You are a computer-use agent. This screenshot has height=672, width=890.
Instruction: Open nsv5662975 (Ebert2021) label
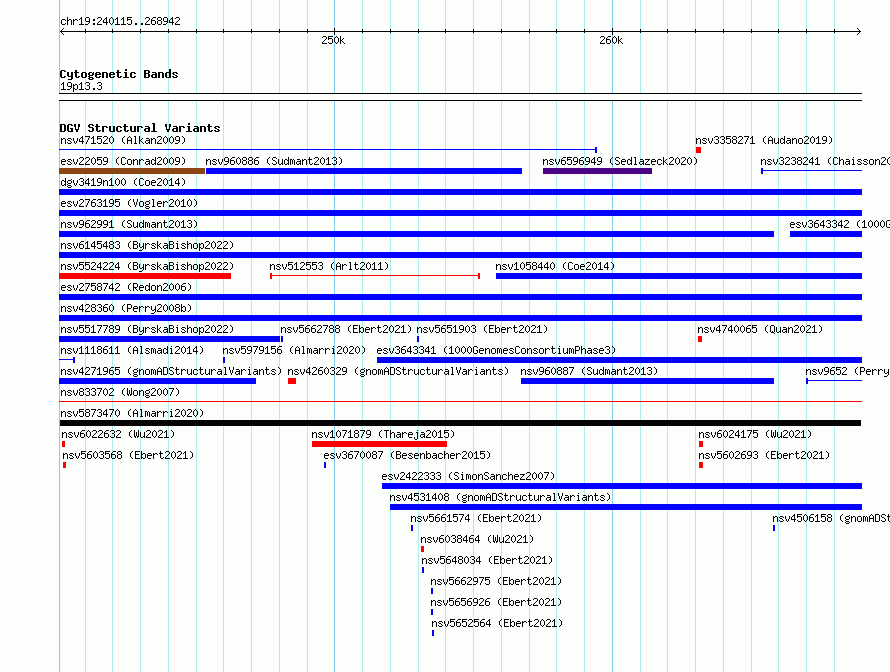tap(496, 581)
